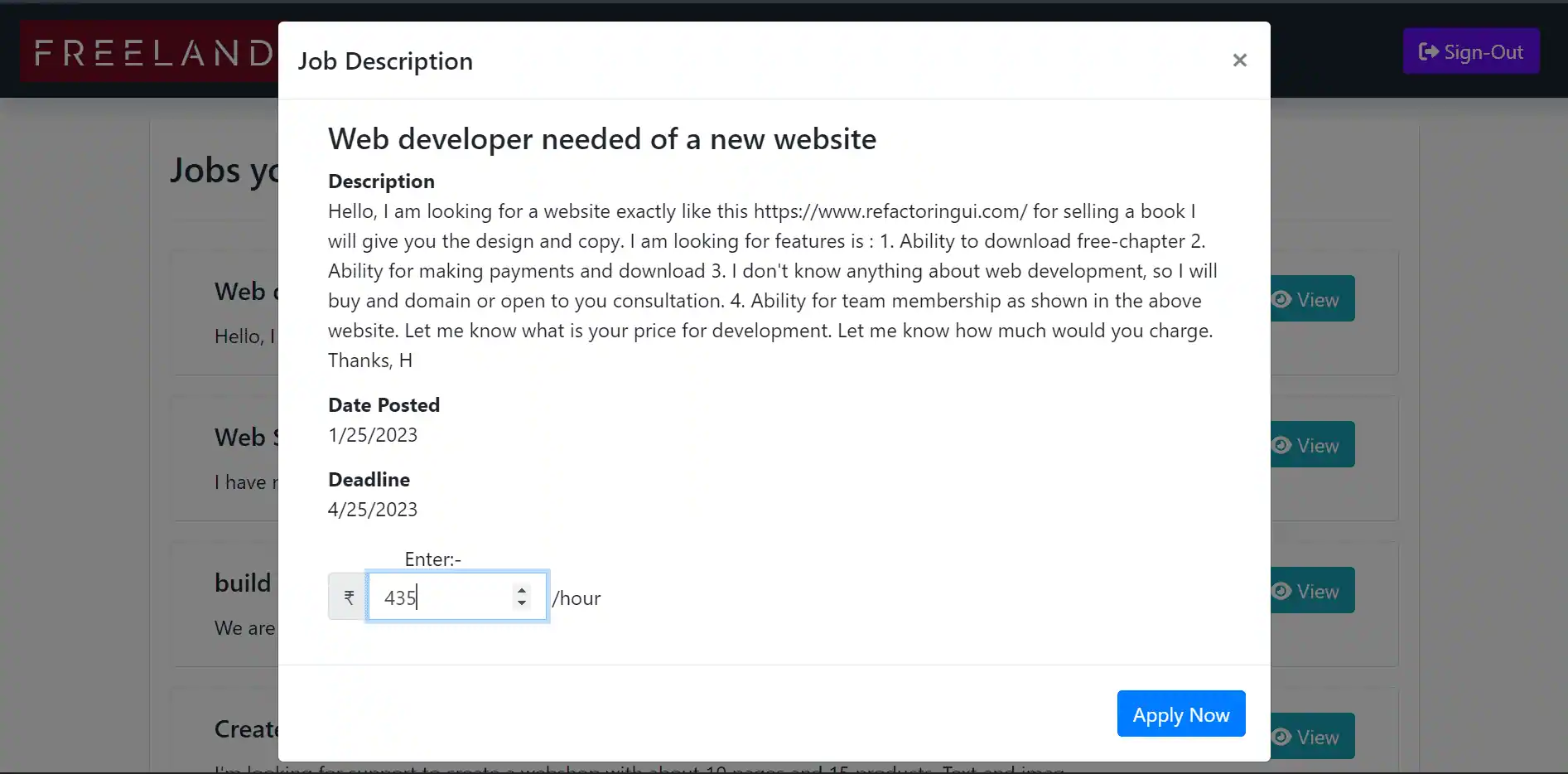Click the rupee currency symbol addon
This screenshot has height=774, width=1568.
tap(349, 597)
